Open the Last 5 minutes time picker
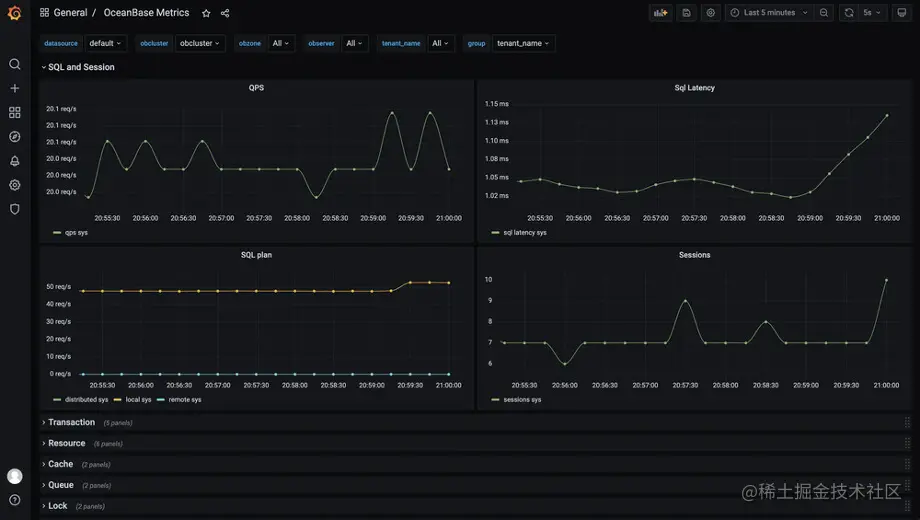 point(769,12)
